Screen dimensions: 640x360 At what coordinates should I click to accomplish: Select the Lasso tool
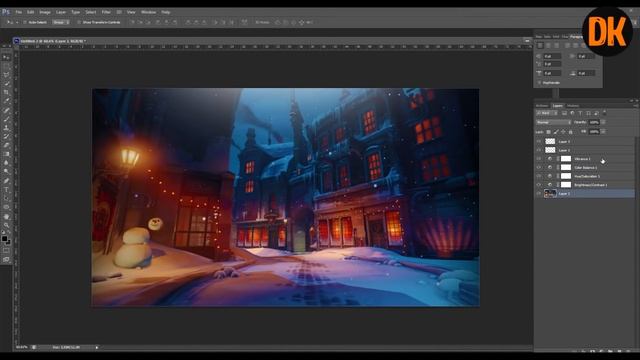coord(6,75)
